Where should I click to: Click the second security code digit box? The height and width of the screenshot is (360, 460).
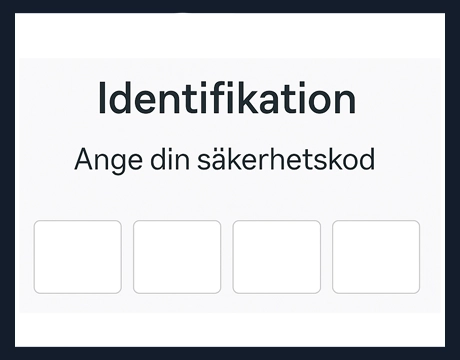[177, 257]
